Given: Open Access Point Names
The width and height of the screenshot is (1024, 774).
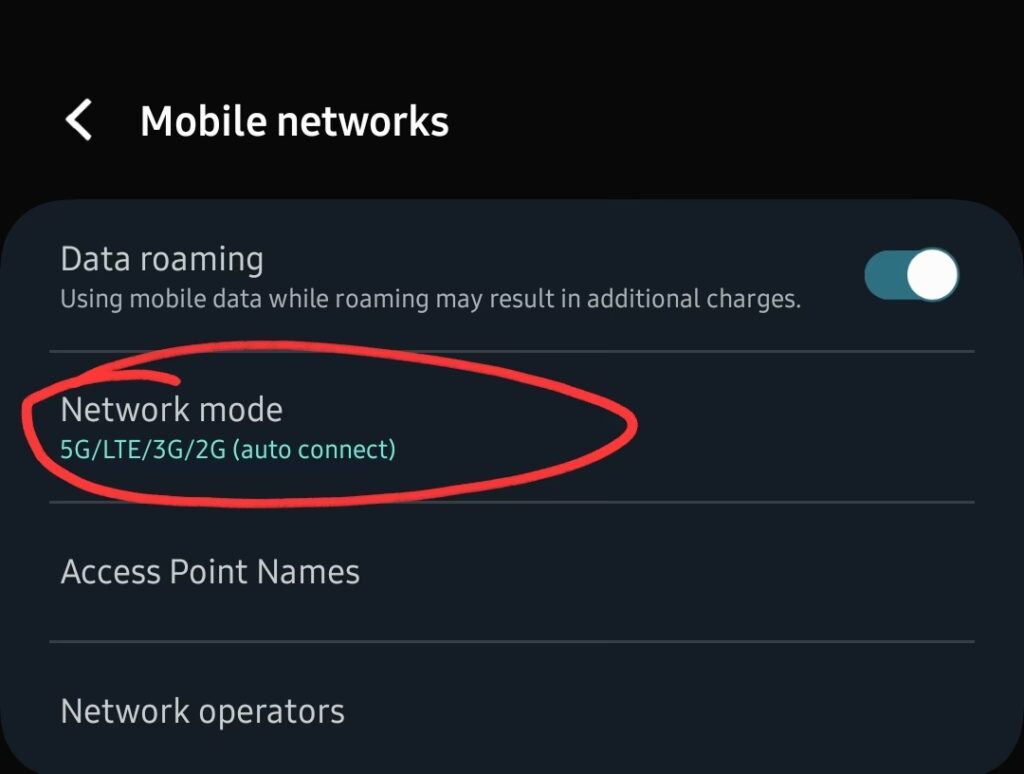Looking at the screenshot, I should 210,572.
